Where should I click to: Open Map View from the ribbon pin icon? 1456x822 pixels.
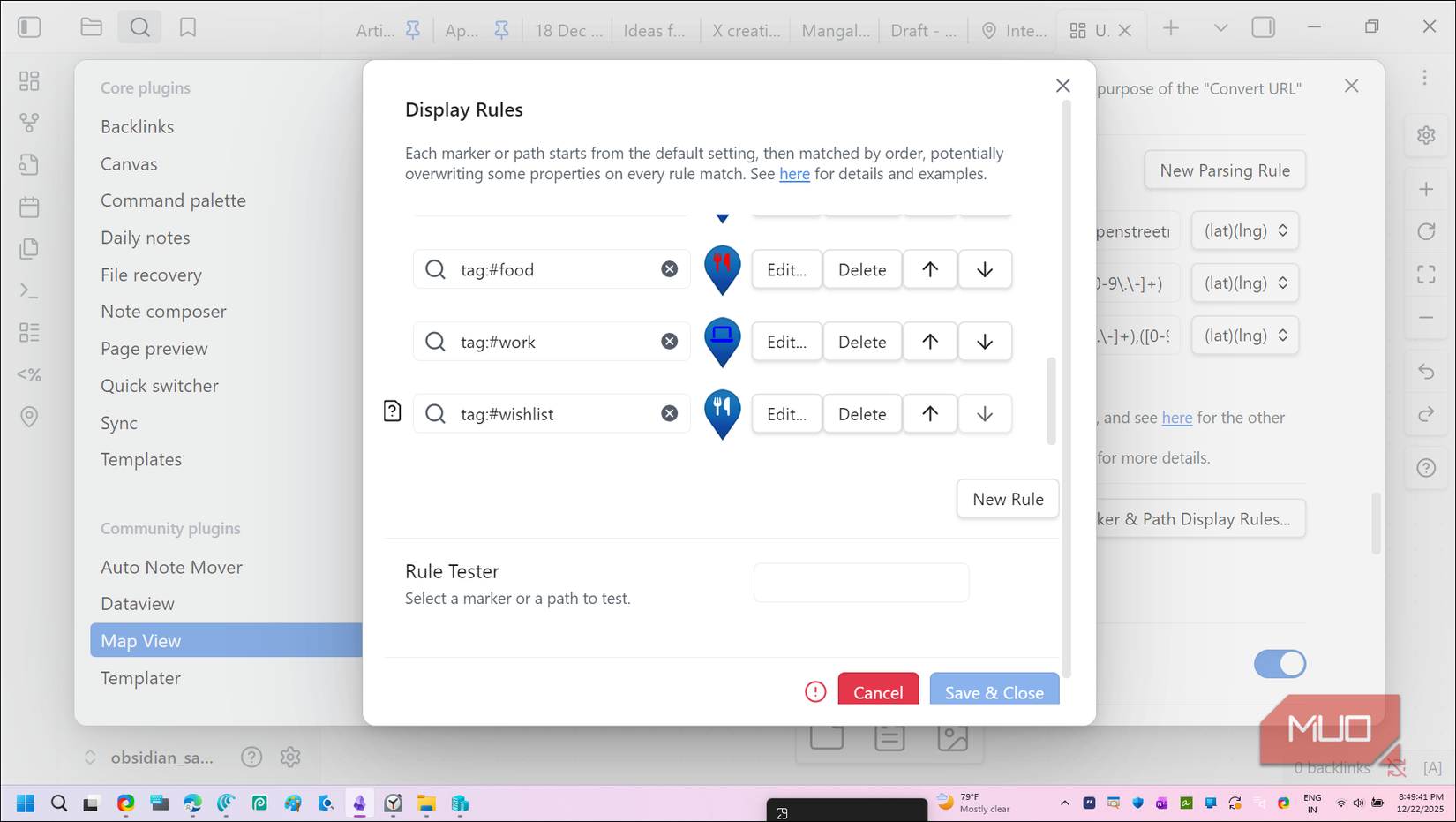(x=29, y=417)
